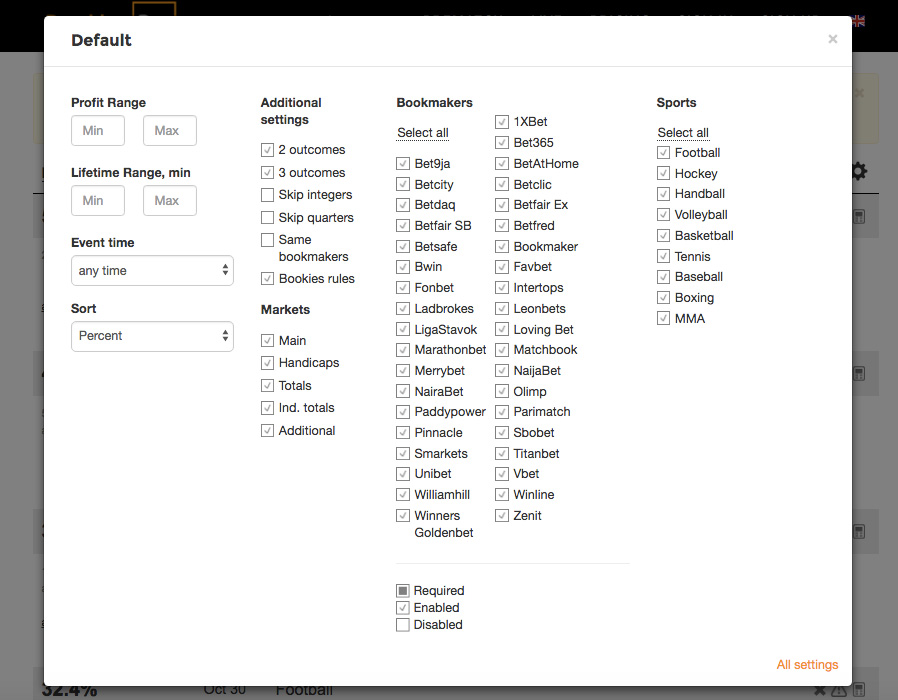Uncheck the Zenit bookmaker

[502, 516]
